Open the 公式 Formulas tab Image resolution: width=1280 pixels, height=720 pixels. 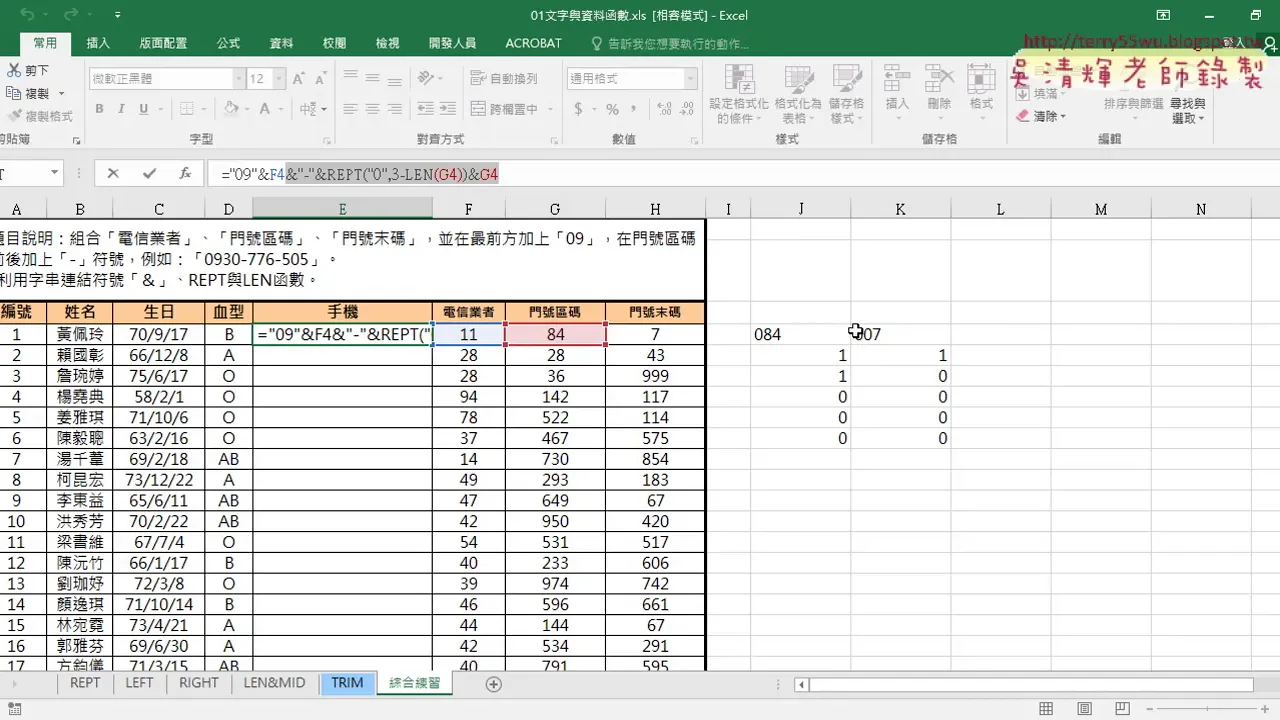(228, 43)
